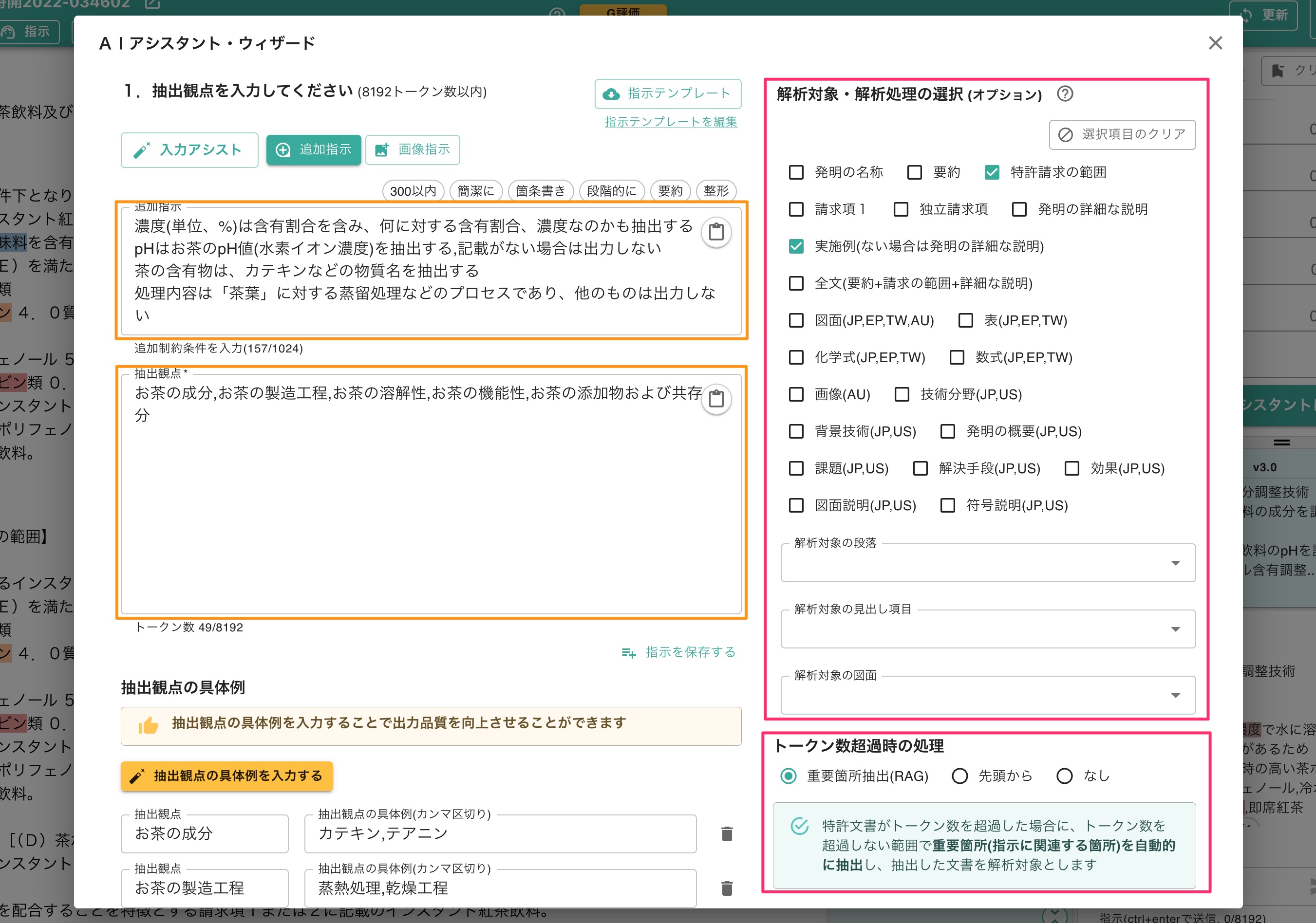Click 選択項目のクリア button
The image size is (1316, 923).
[1122, 134]
